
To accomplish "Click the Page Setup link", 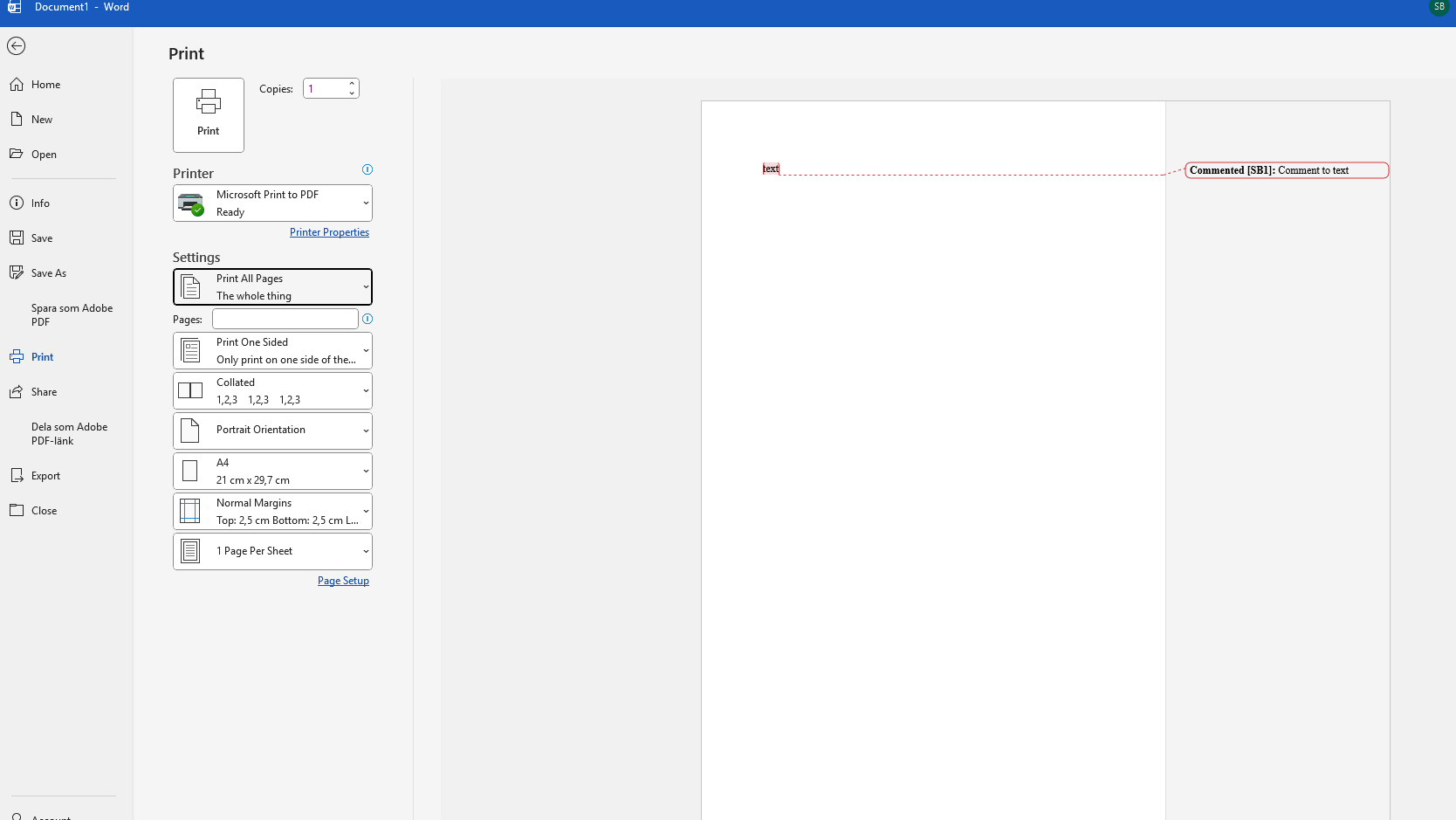I will pyautogui.click(x=343, y=581).
